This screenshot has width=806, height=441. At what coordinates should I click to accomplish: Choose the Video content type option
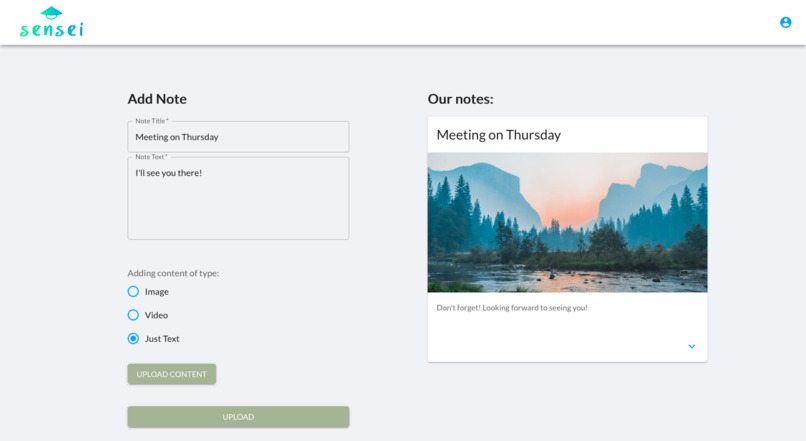tap(133, 315)
